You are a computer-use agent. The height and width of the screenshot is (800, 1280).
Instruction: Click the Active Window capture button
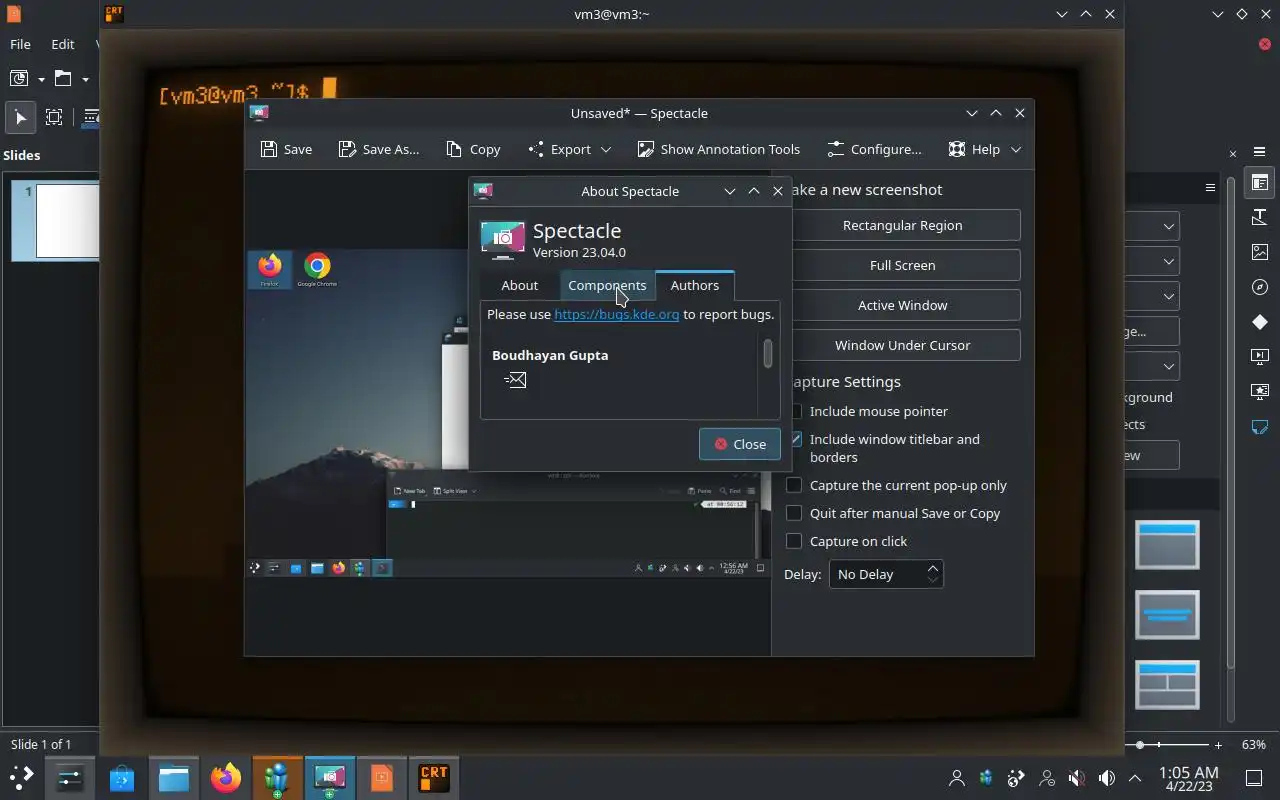[902, 305]
